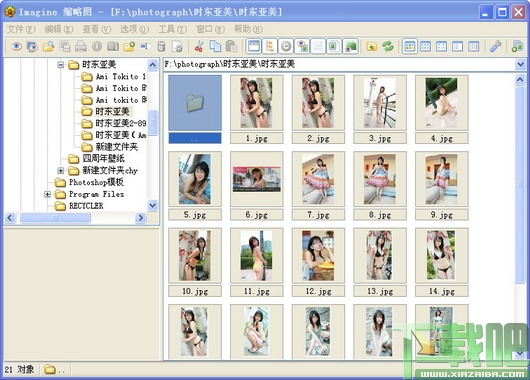Collapse the 时东亚美 parent folder node
530x380 pixels.
[x=61, y=65]
